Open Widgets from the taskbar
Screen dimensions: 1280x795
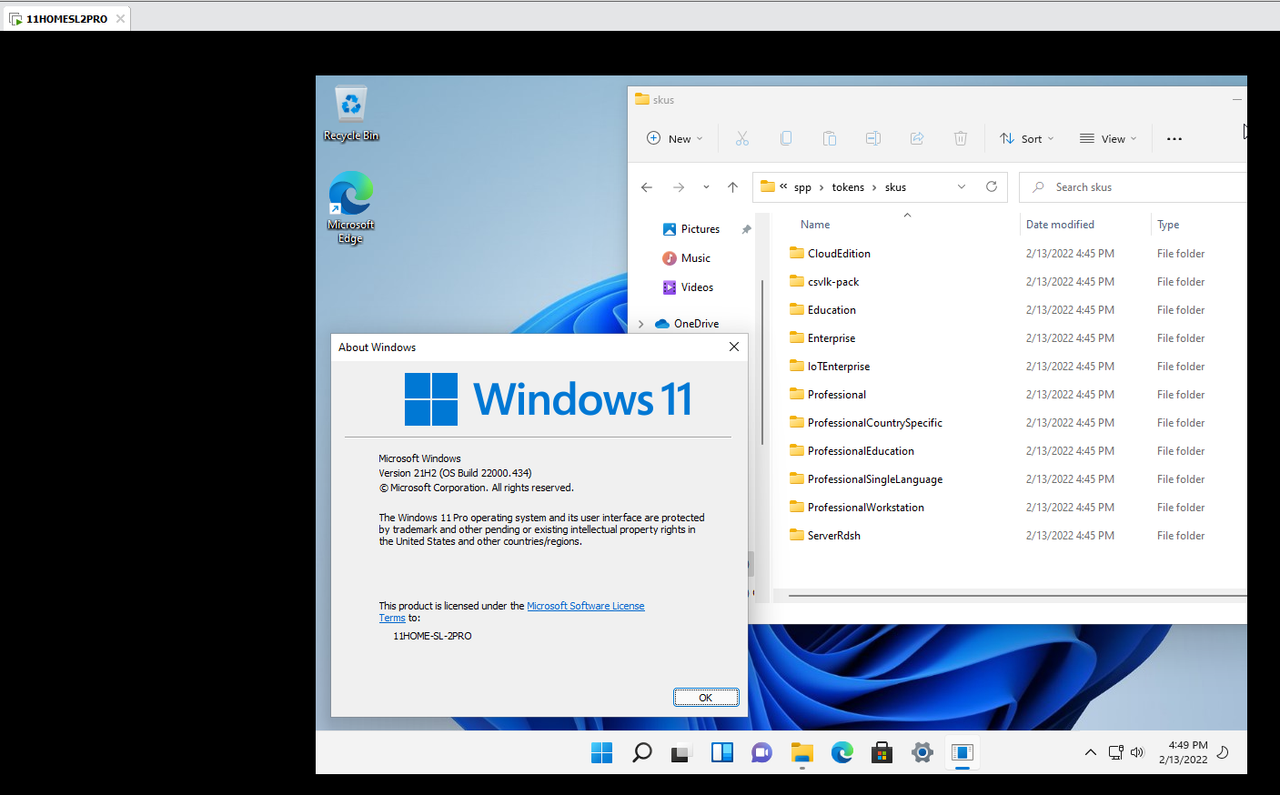[x=722, y=753]
